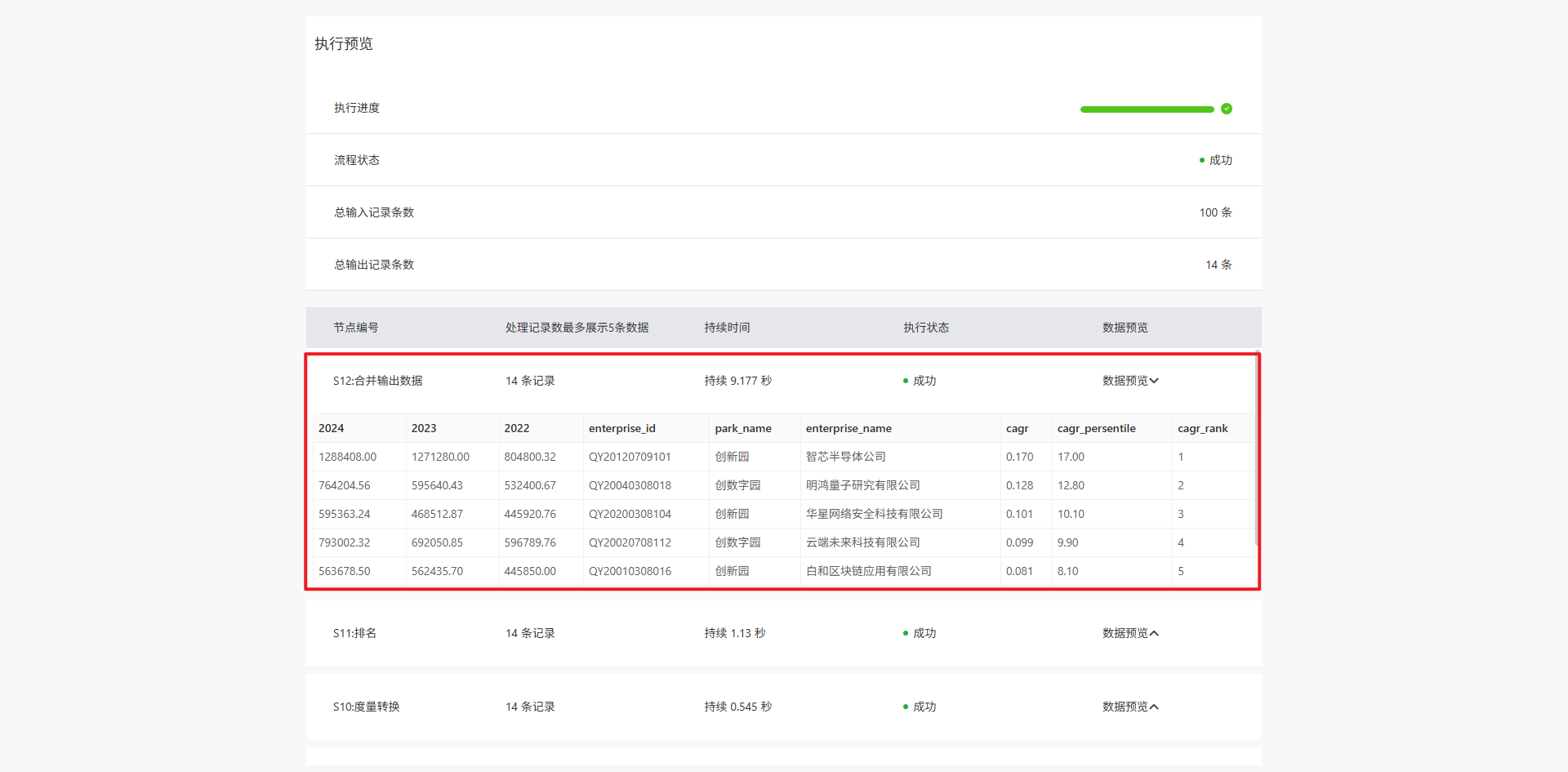Select the 2024 column header

331,428
